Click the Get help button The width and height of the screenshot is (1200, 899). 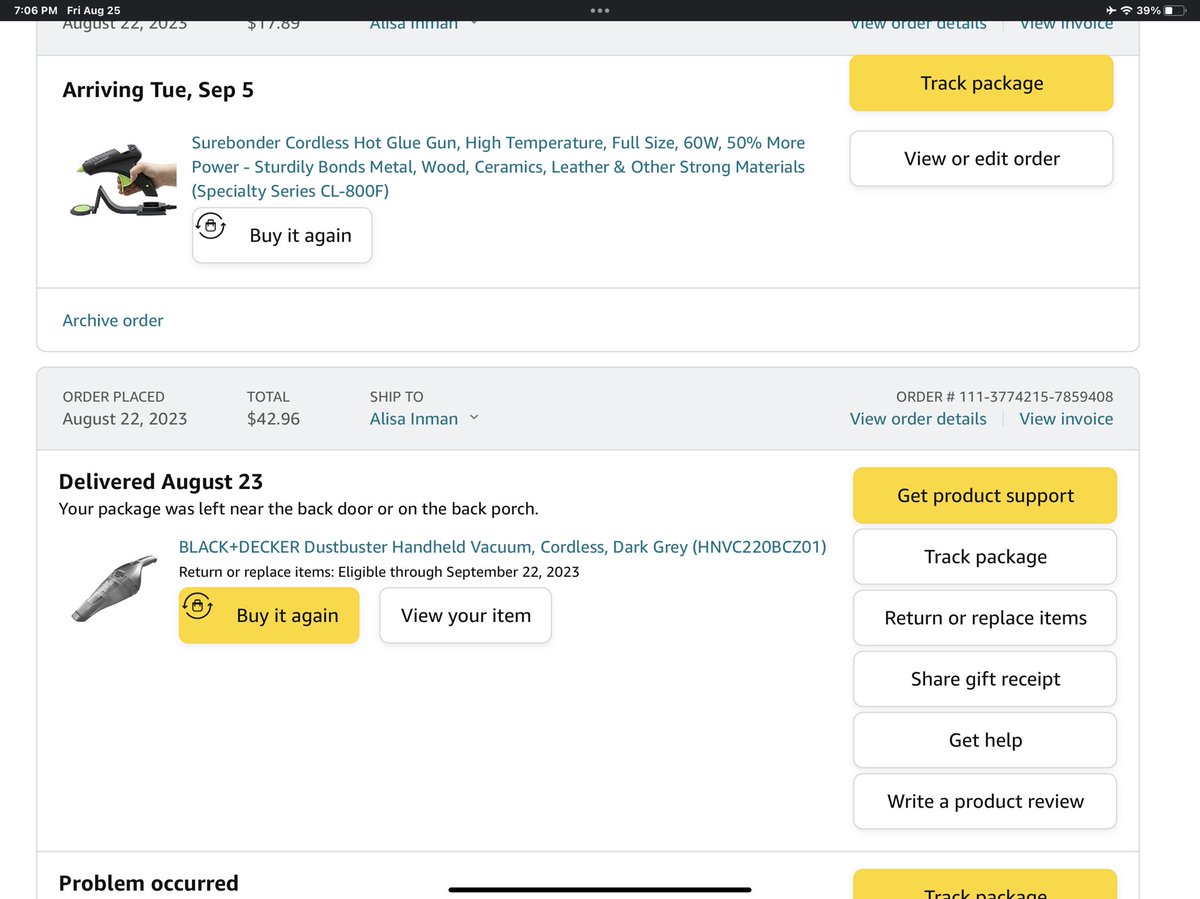[985, 740]
